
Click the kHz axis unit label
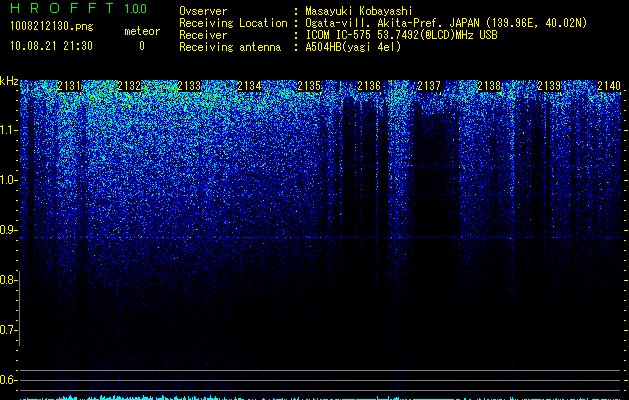(9, 81)
